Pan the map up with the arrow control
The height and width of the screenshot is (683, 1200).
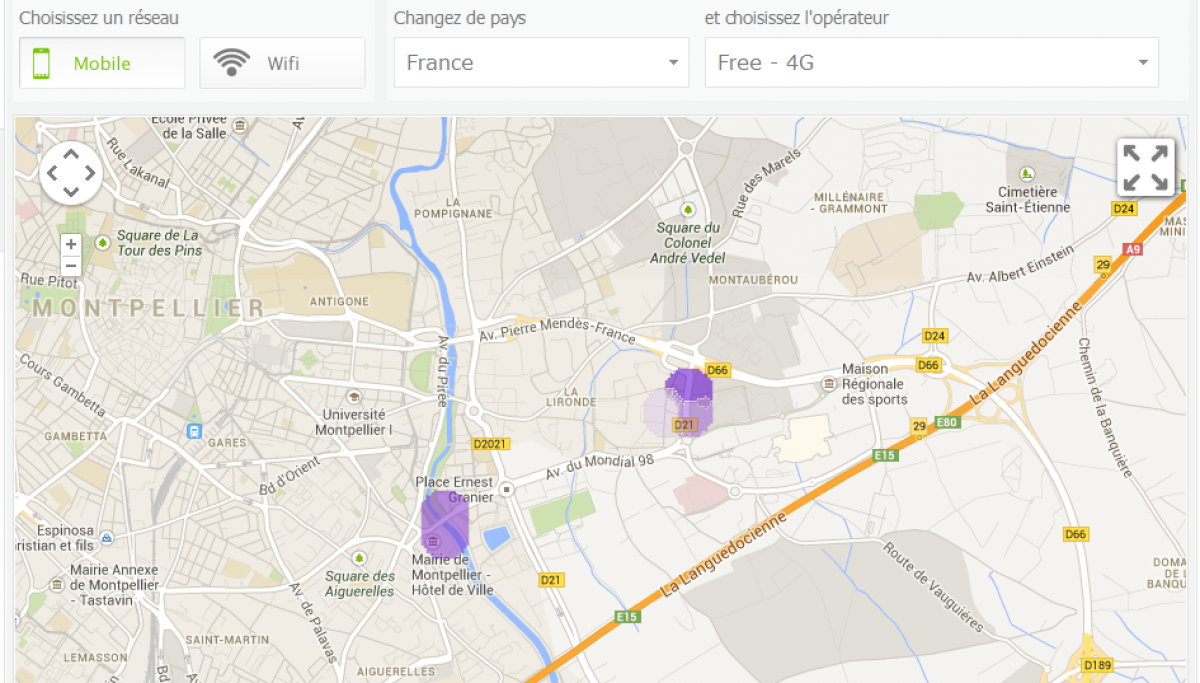tap(71, 153)
